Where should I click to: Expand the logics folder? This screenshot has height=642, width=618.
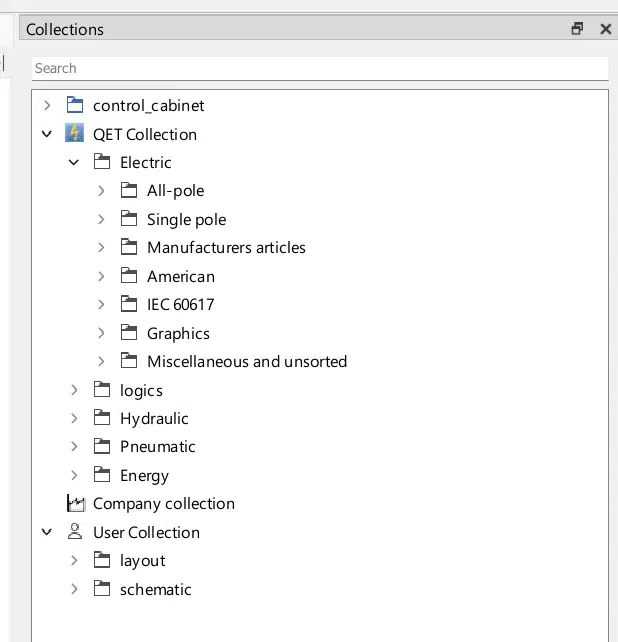coord(74,390)
